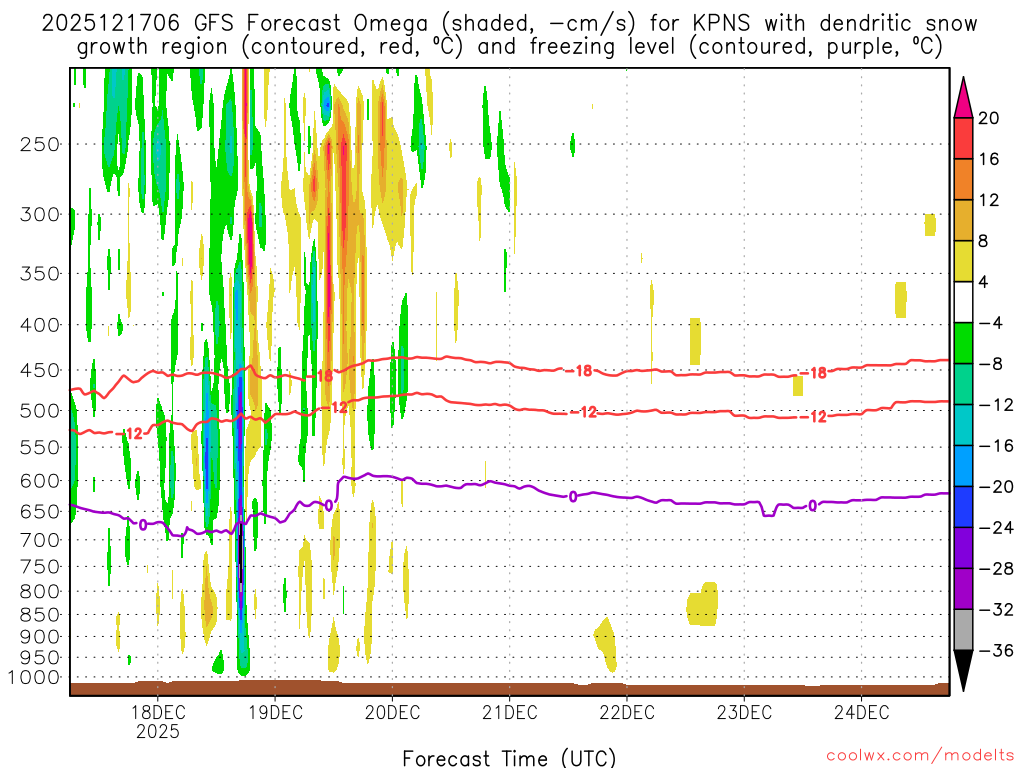Click the 700 pressure level label
The width and height of the screenshot is (1024, 768).
pyautogui.click(x=40, y=540)
